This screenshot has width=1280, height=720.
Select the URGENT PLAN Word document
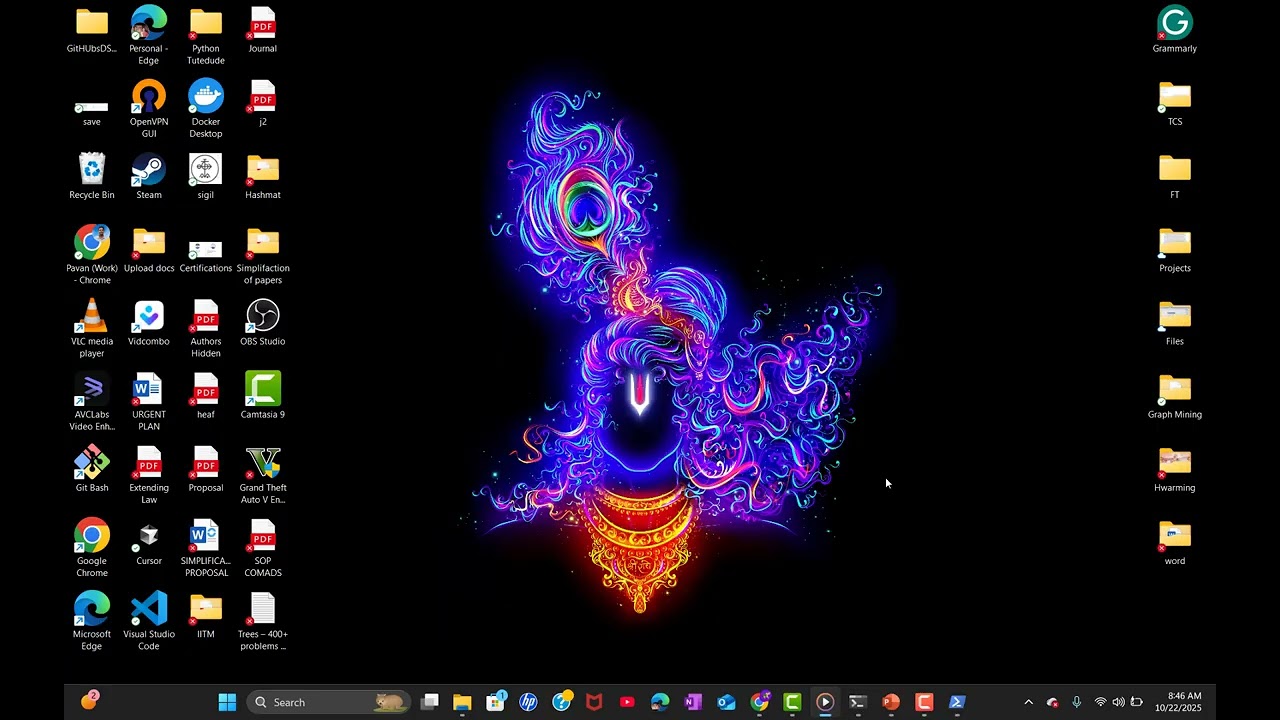click(x=149, y=388)
